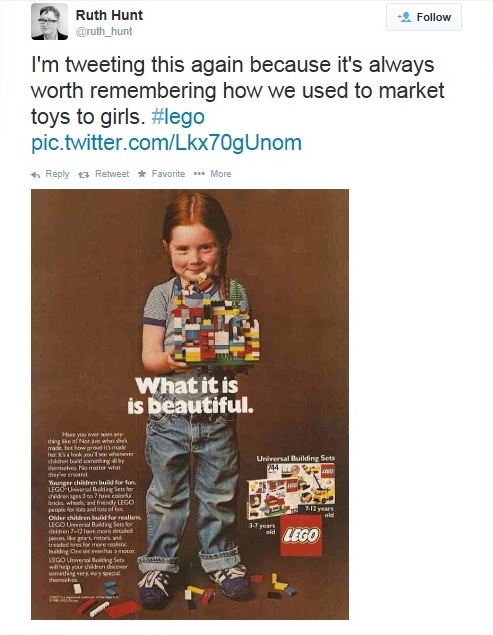
Task: Click the Universal Building Sets boxes picture
Action: click(291, 491)
